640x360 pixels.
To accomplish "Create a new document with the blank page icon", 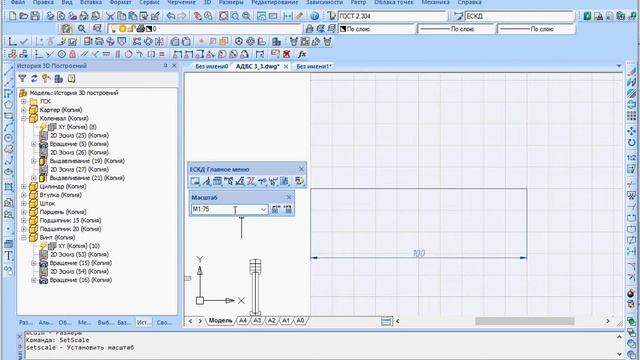I will click(x=13, y=16).
